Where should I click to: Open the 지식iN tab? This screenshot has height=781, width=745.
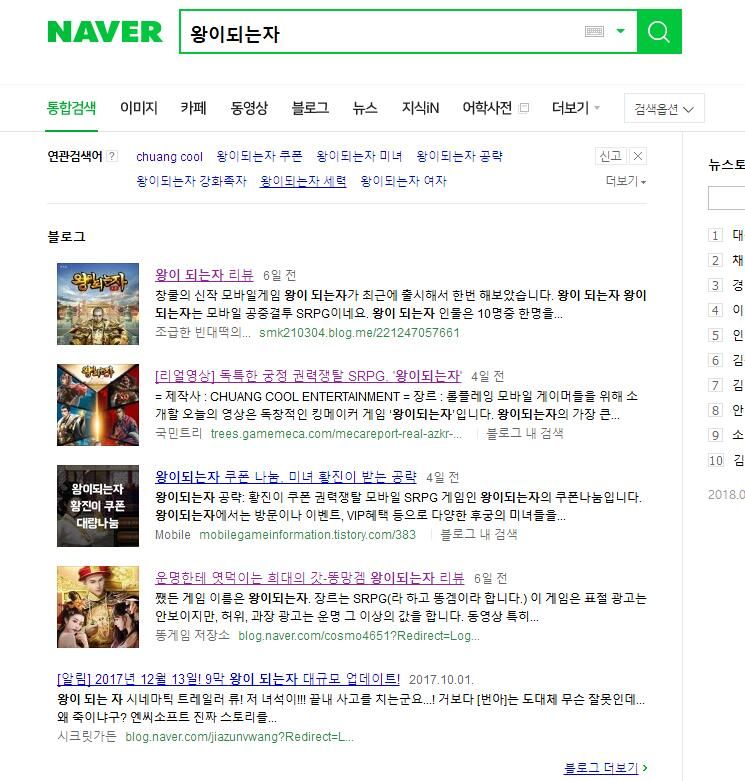pos(421,108)
